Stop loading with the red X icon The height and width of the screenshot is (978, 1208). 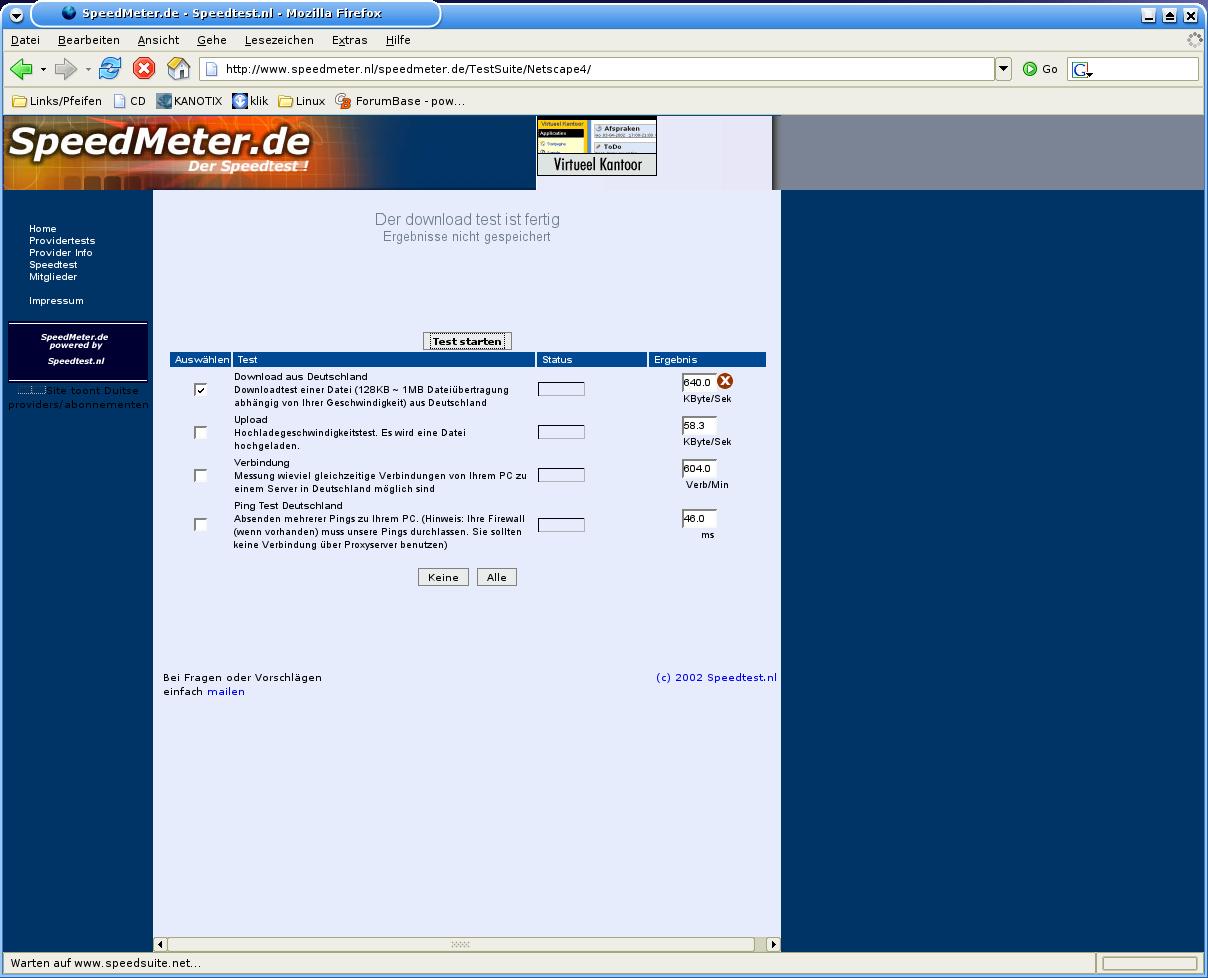144,68
